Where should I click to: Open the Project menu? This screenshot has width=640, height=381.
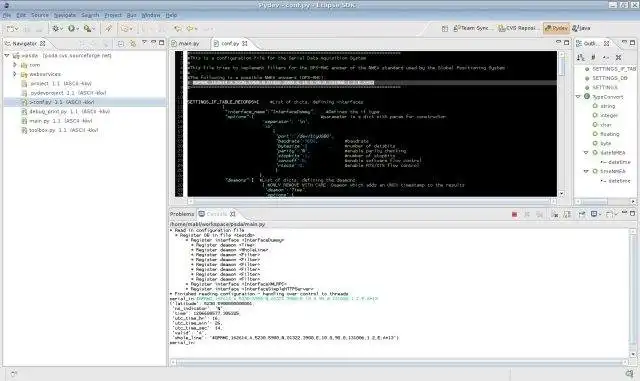(113, 15)
